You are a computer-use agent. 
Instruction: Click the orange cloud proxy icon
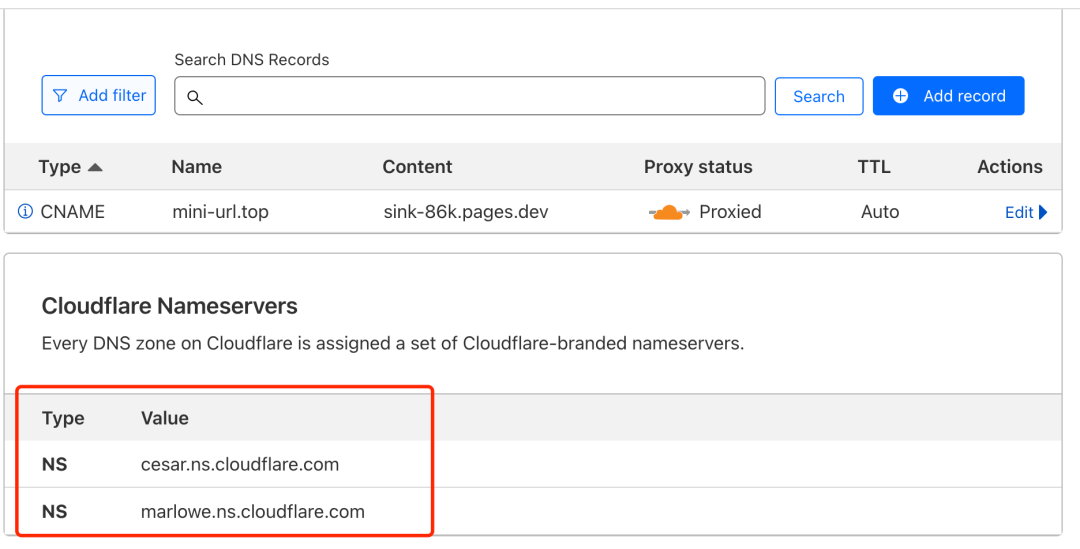tap(669, 212)
